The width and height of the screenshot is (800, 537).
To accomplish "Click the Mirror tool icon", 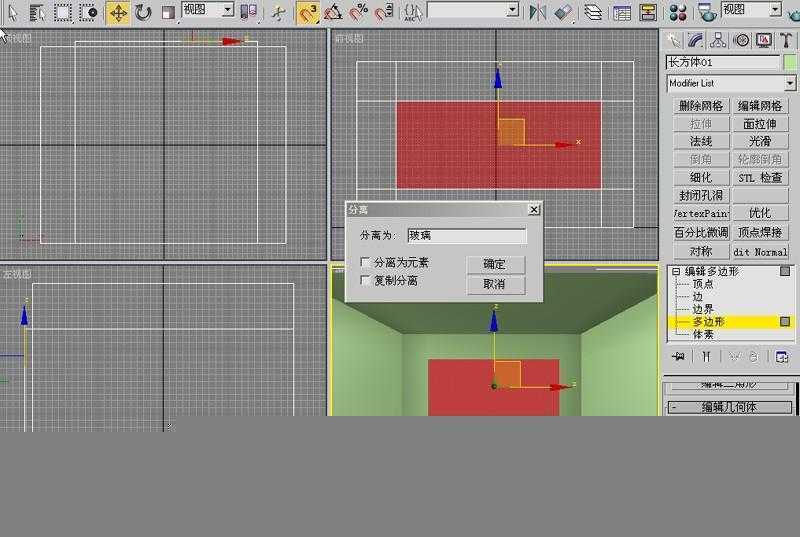I will coord(537,12).
